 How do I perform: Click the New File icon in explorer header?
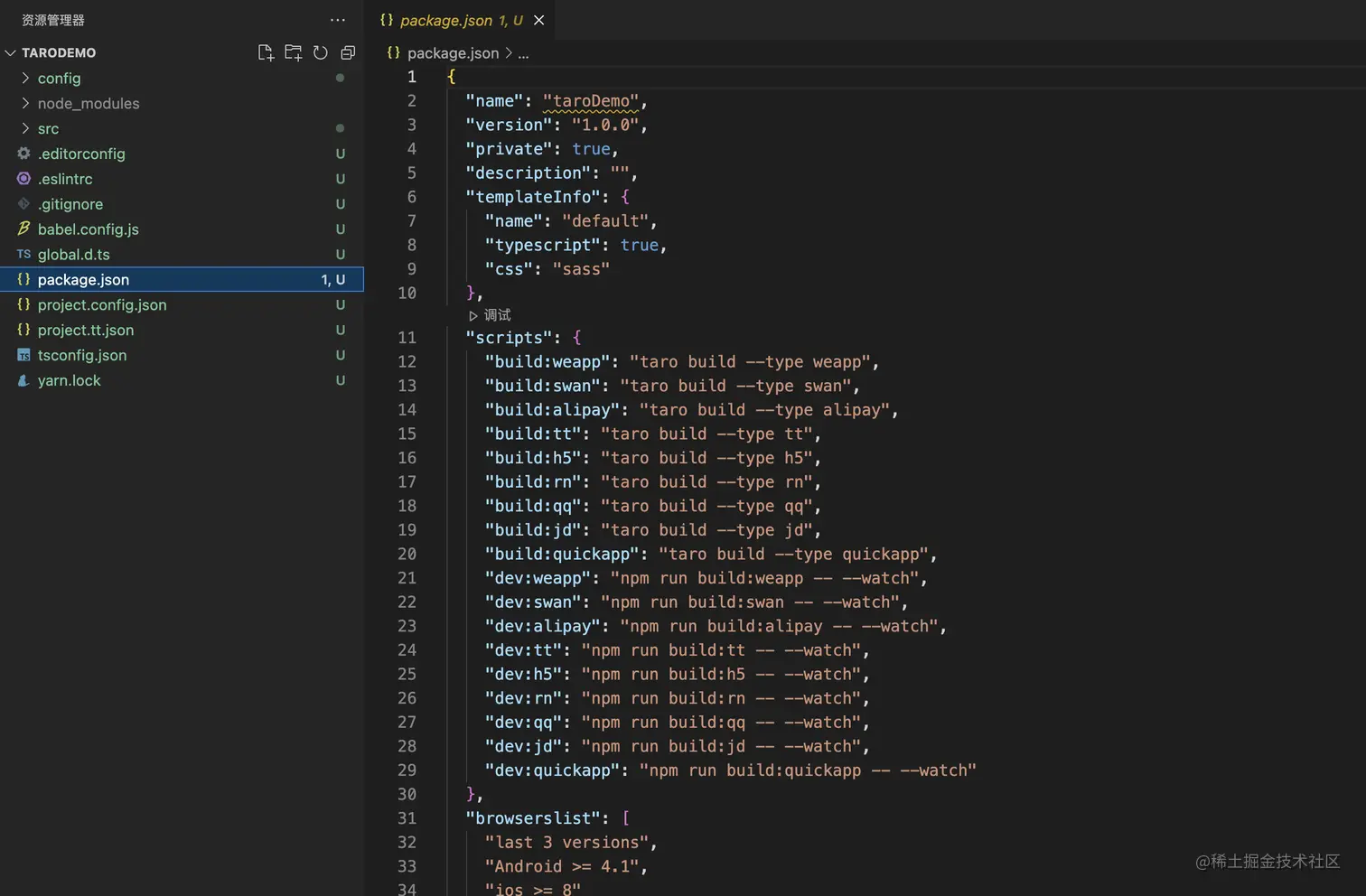pos(266,52)
